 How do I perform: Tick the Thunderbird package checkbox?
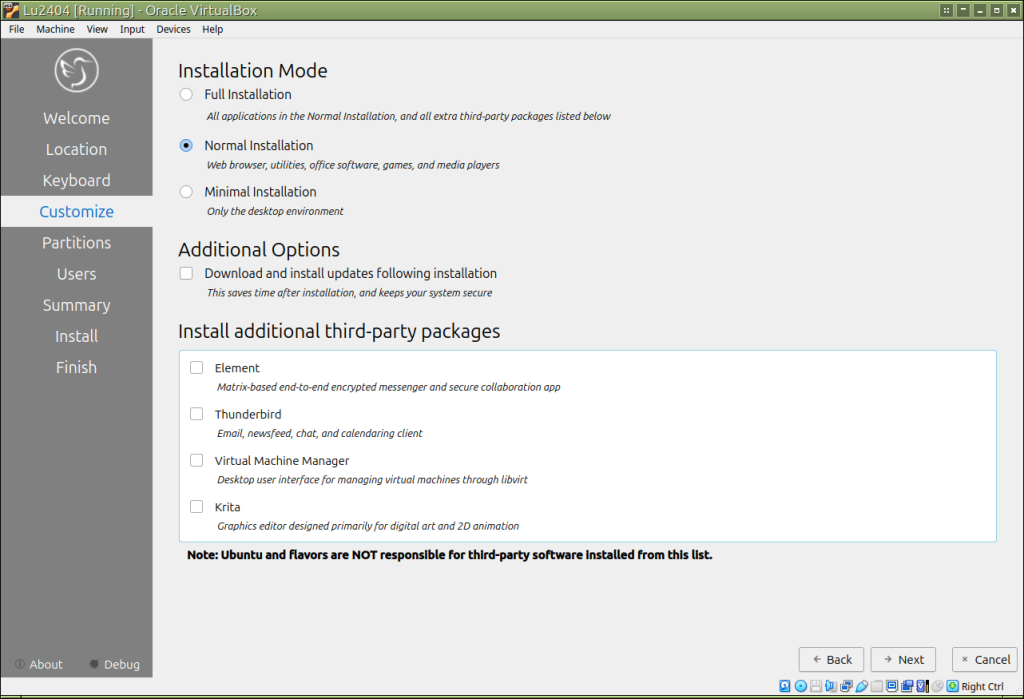(196, 414)
